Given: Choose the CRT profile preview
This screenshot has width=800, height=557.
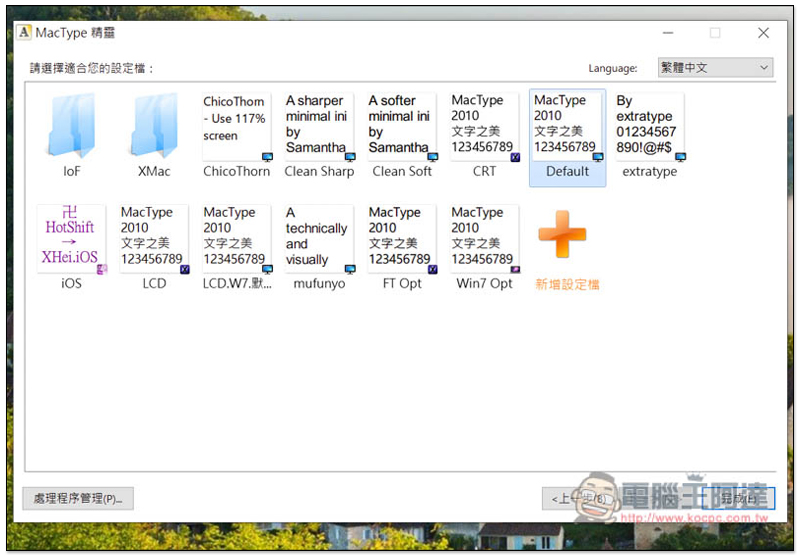Looking at the screenshot, I should click(485, 126).
